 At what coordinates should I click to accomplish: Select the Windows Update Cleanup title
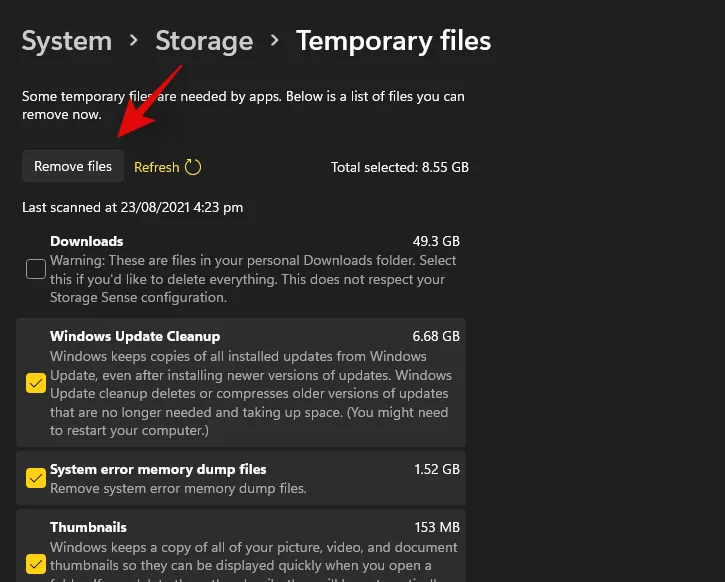pos(135,336)
